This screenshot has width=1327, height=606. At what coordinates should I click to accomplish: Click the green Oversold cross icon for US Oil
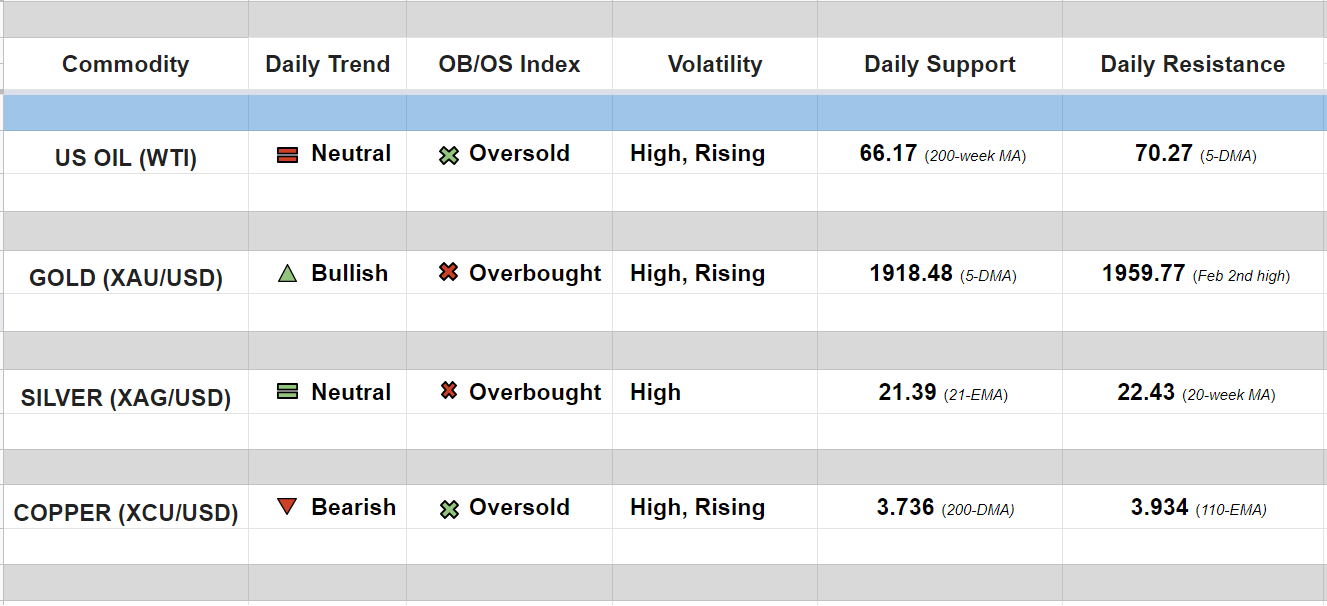coord(449,155)
